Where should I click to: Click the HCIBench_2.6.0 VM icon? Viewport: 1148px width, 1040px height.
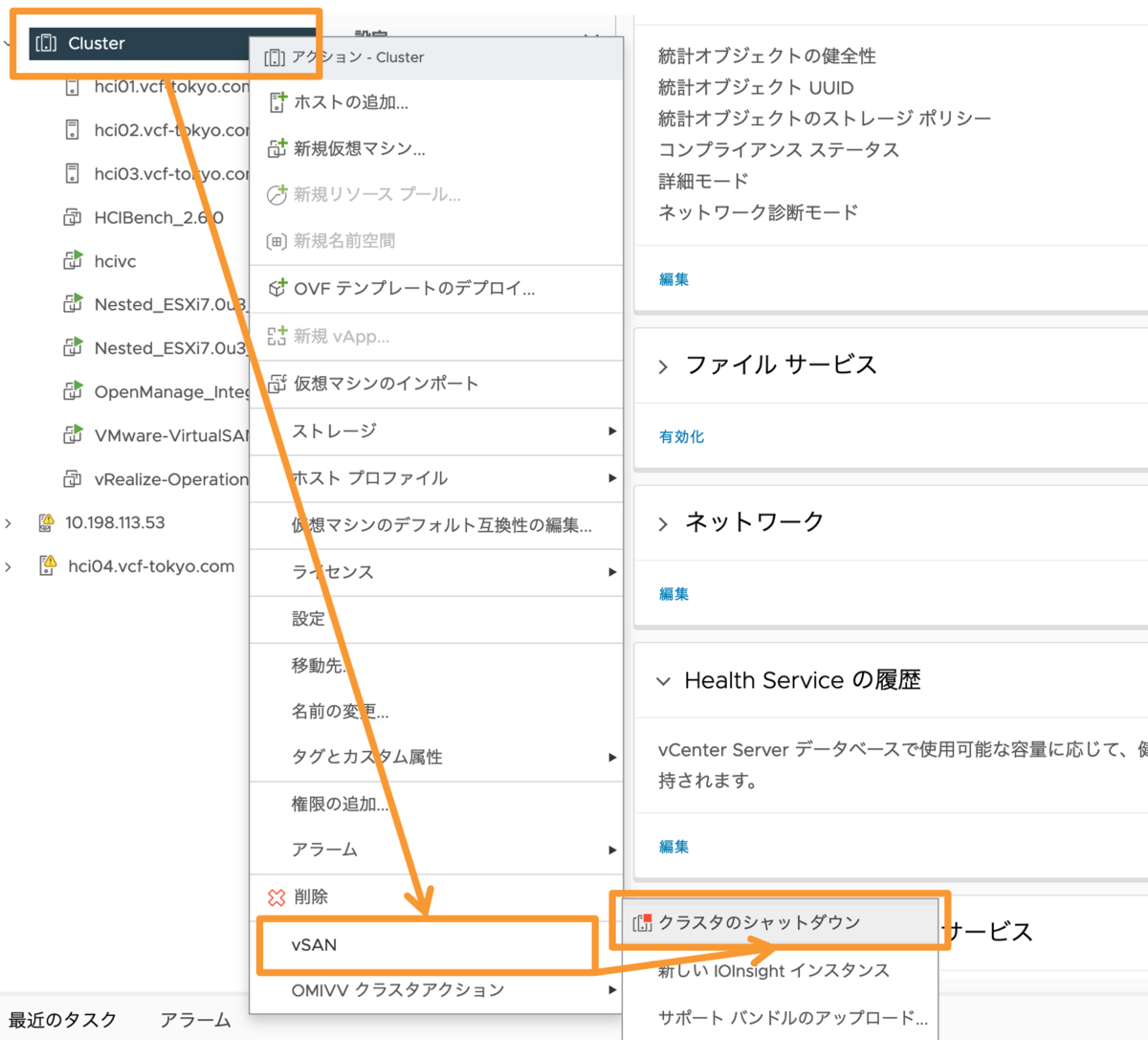coord(73,217)
